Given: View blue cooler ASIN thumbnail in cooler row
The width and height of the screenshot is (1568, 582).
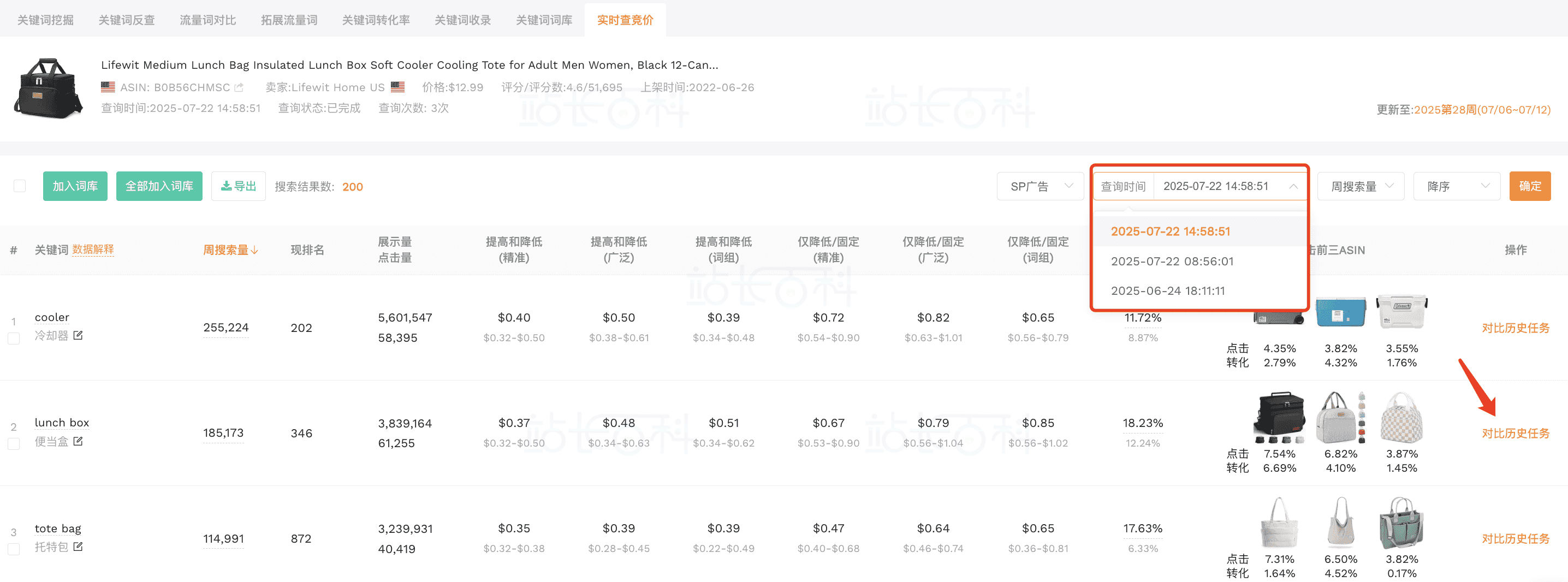Looking at the screenshot, I should point(1340,313).
